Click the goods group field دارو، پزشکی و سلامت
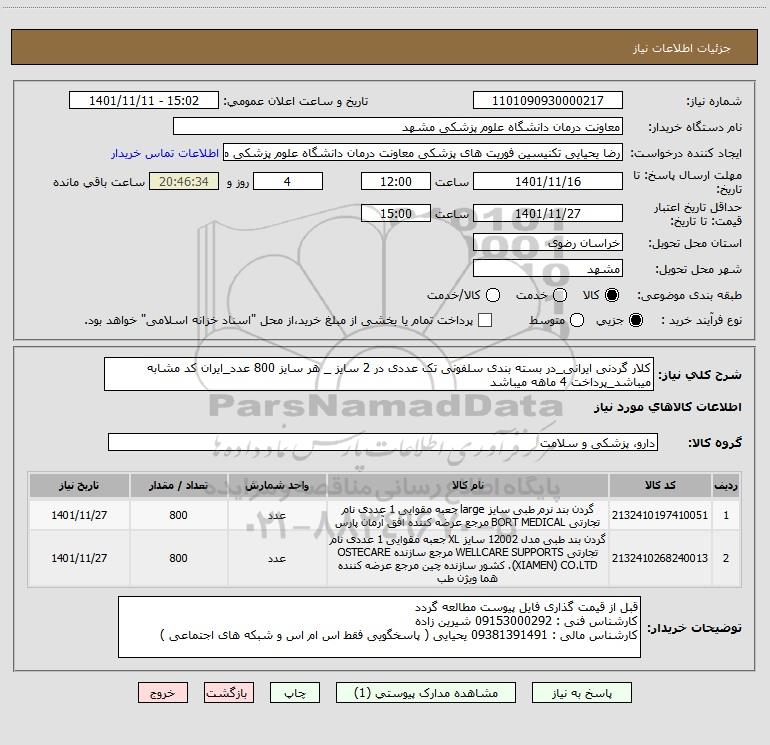770x745 pixels. pyautogui.click(x=383, y=442)
